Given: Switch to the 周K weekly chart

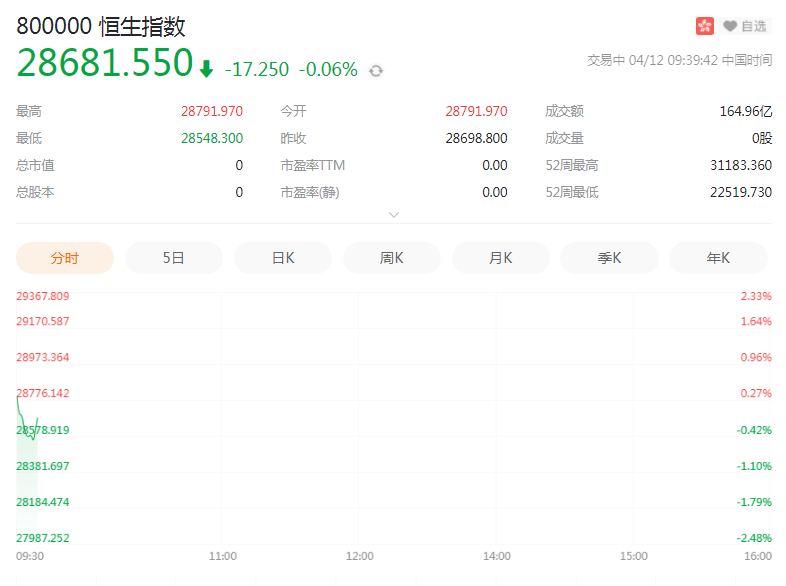Looking at the screenshot, I should pos(392,258).
